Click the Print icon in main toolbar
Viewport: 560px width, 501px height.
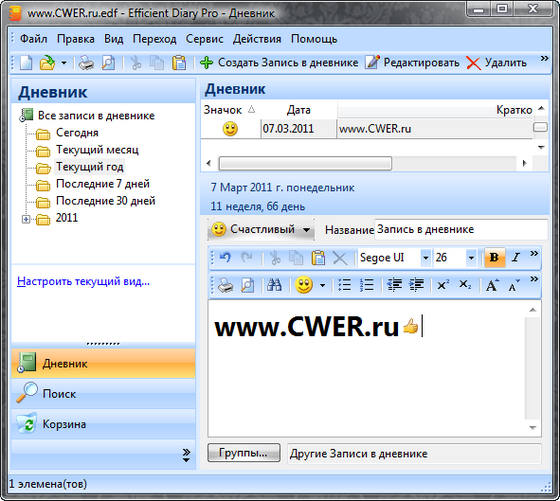click(x=86, y=63)
